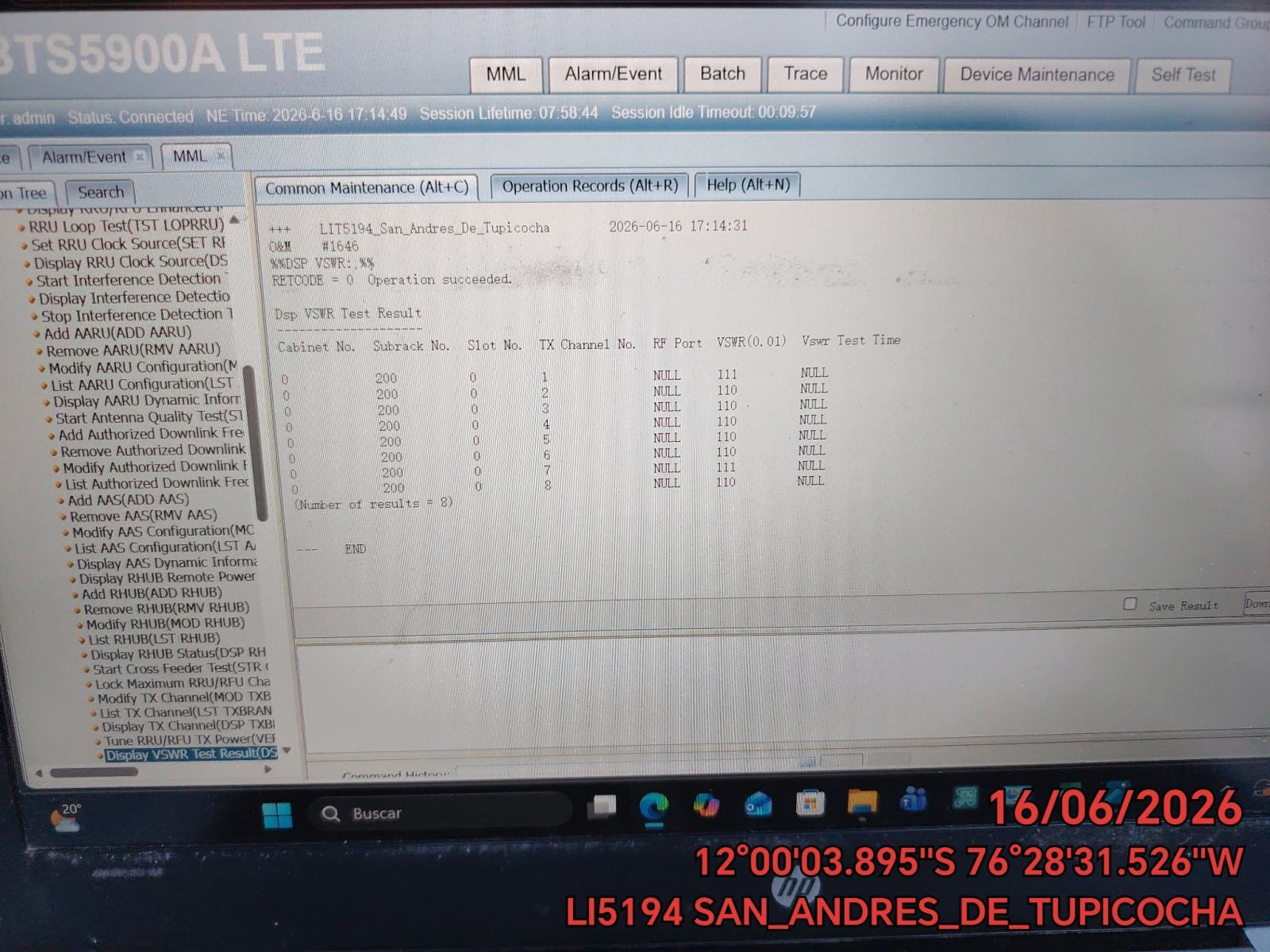Click the LIT5194_San_Andres_De_Tupicocha header text
Viewport: 1270px width, 952px height.
pyautogui.click(x=434, y=228)
